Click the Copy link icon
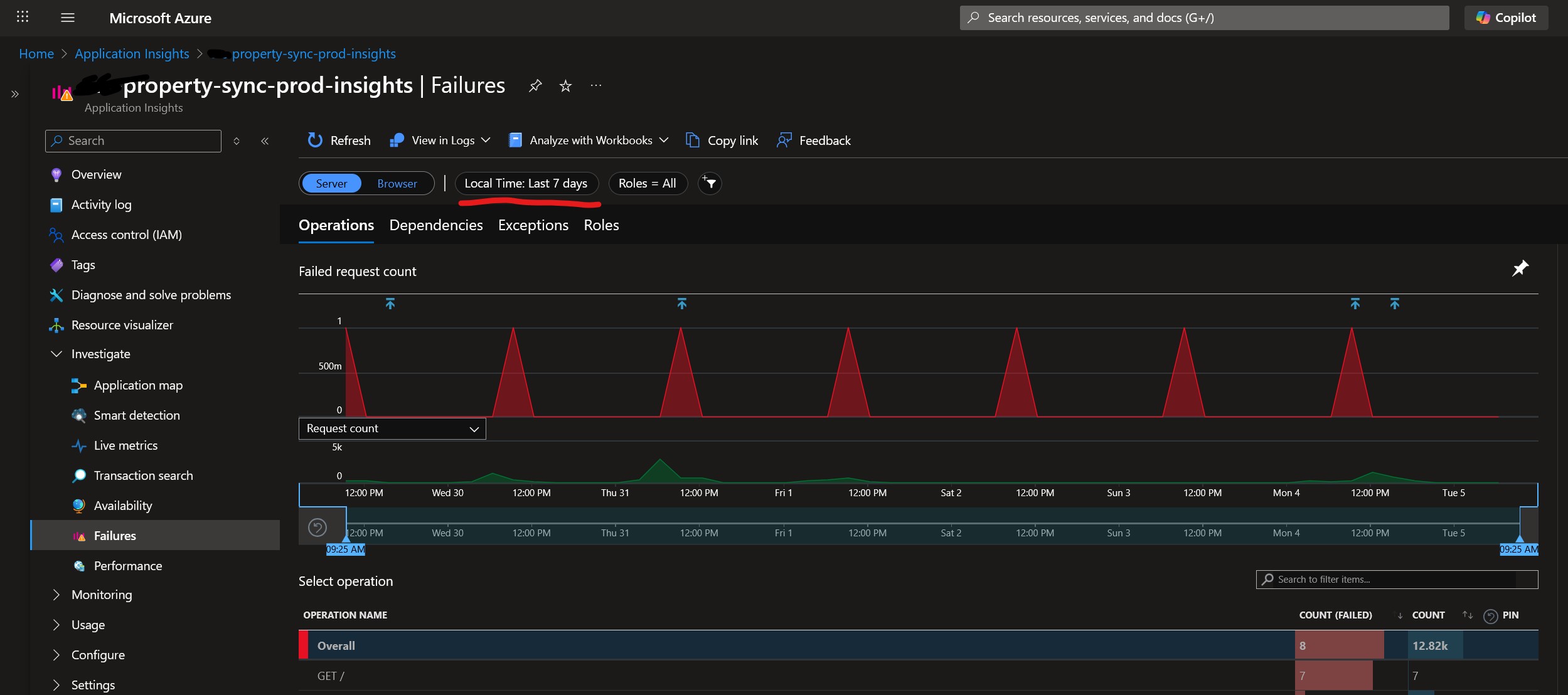Screen dimensions: 1568x695 pos(693,141)
